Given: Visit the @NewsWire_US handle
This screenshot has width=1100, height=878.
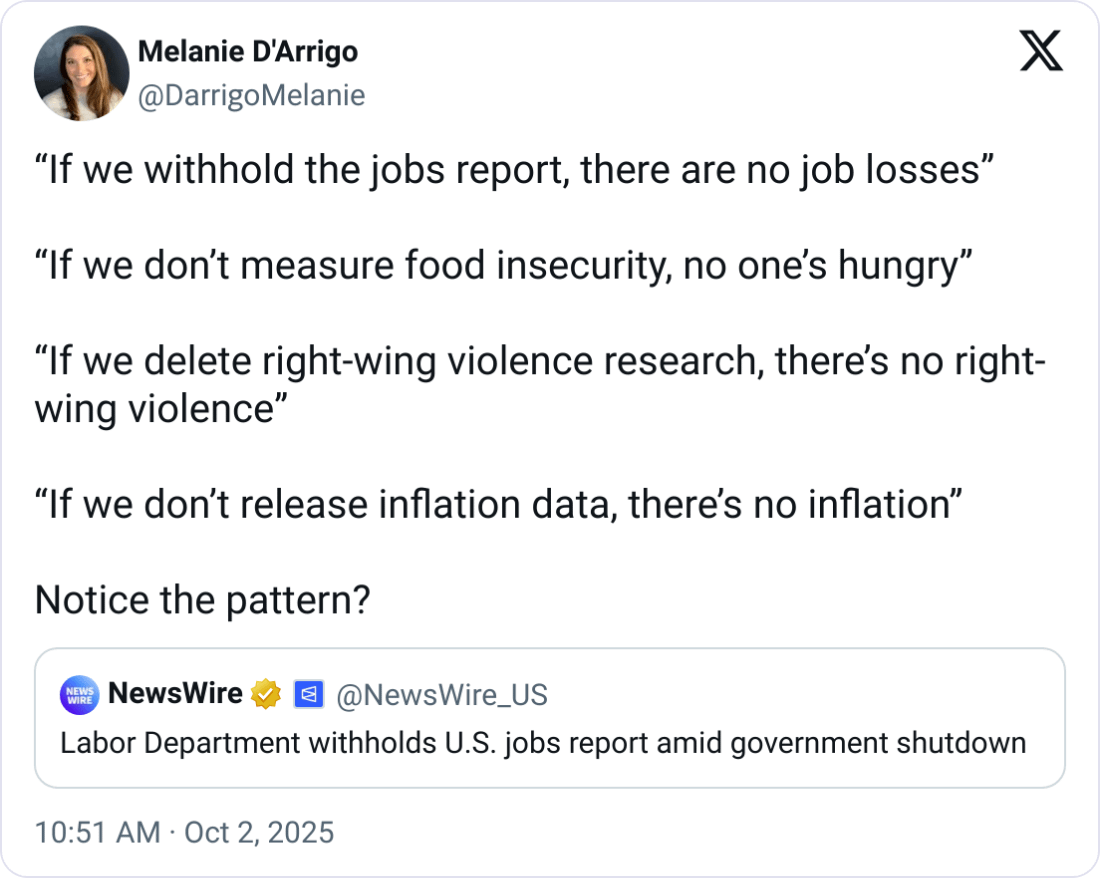Looking at the screenshot, I should 442,695.
